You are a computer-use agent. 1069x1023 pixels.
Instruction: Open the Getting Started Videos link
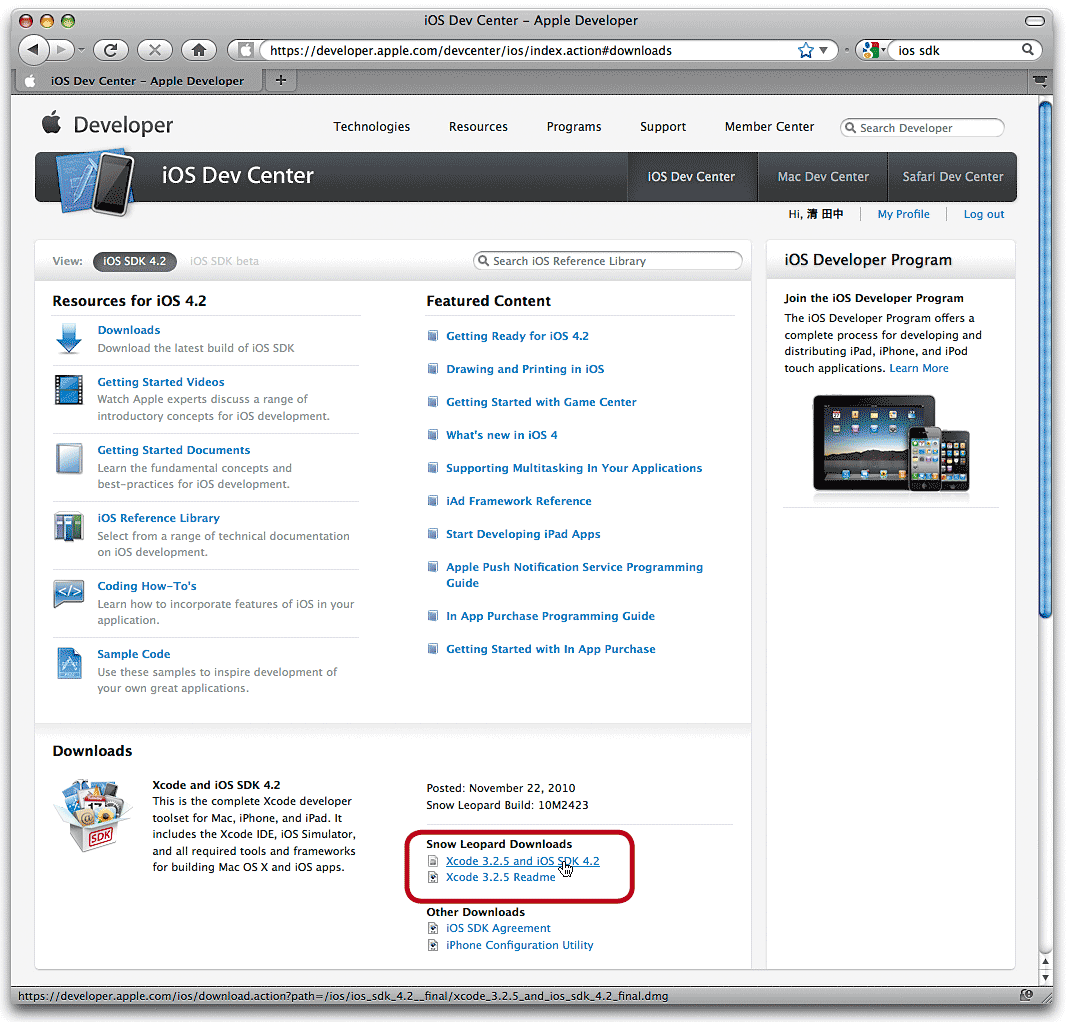click(x=161, y=382)
